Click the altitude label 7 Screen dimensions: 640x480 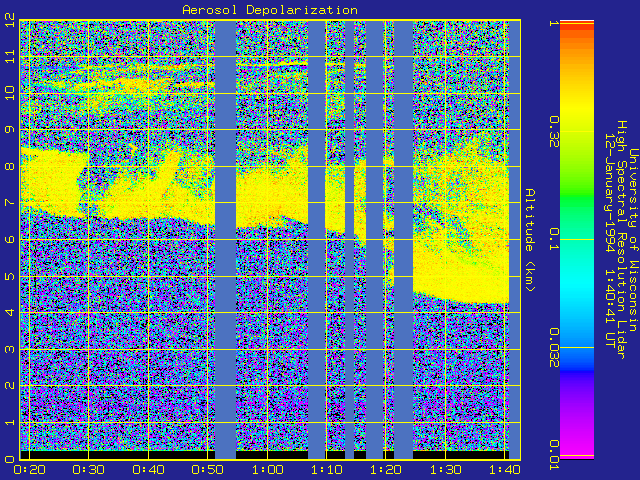[10, 202]
